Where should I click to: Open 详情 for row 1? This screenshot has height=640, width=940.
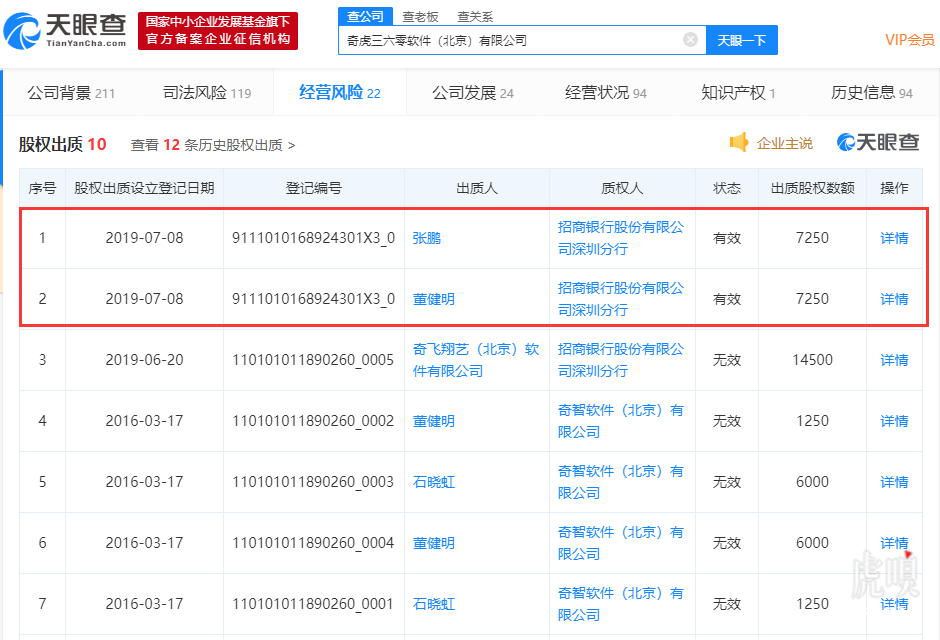[894, 238]
